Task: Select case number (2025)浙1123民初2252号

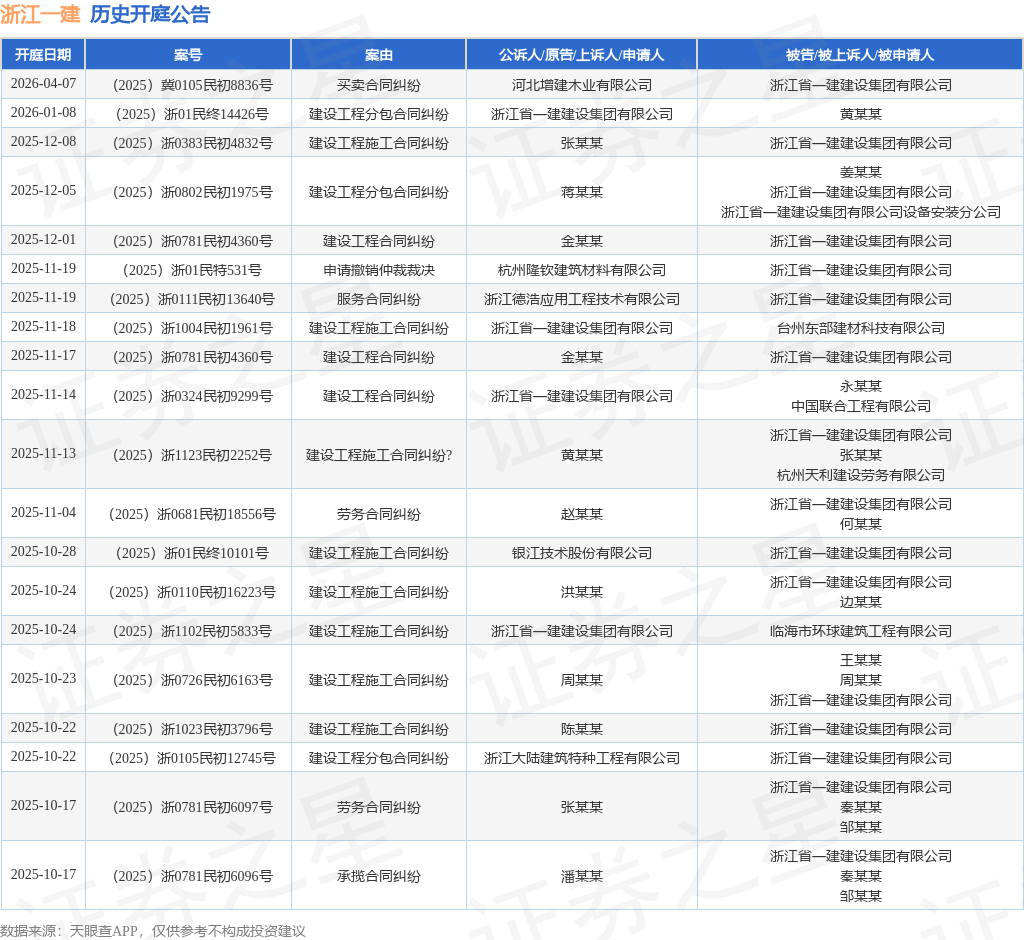Action: click(x=192, y=455)
